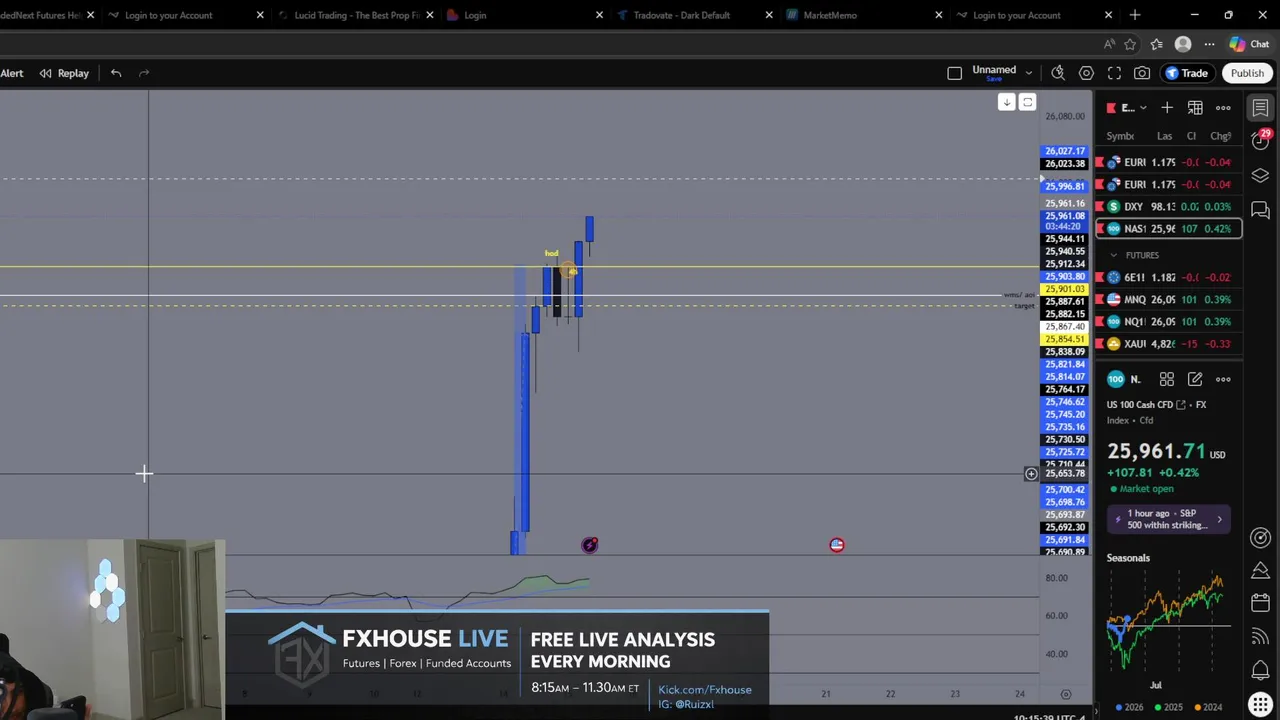Select the 6E1! futures row

coord(1170,277)
